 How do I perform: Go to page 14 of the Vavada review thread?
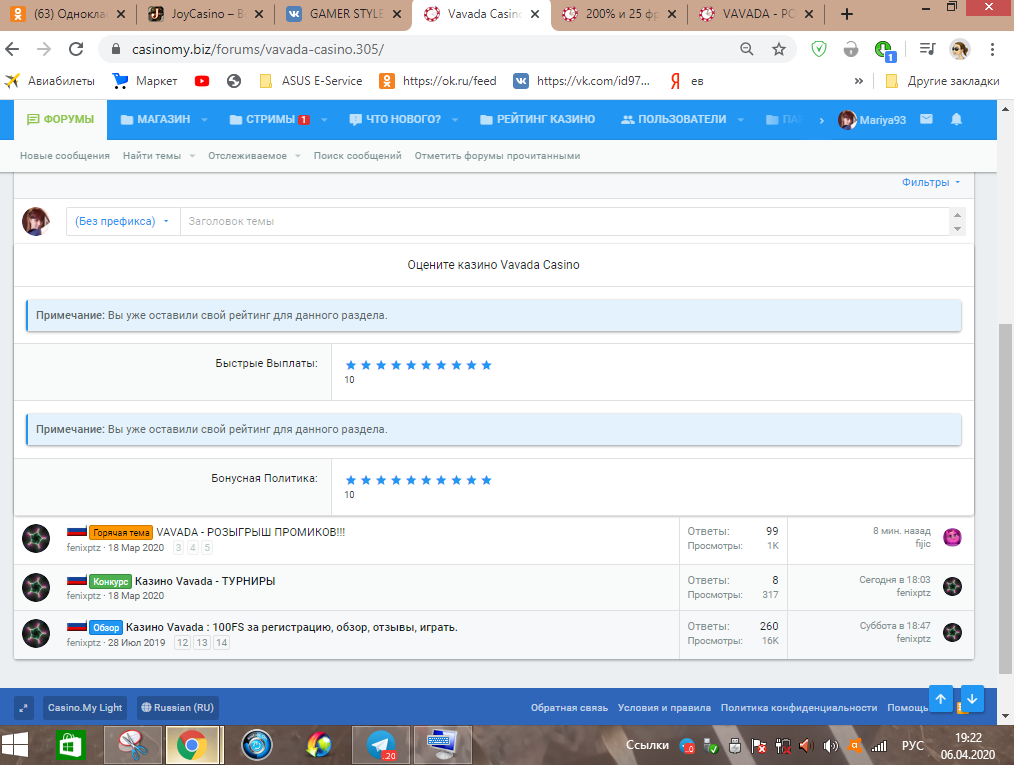(221, 643)
